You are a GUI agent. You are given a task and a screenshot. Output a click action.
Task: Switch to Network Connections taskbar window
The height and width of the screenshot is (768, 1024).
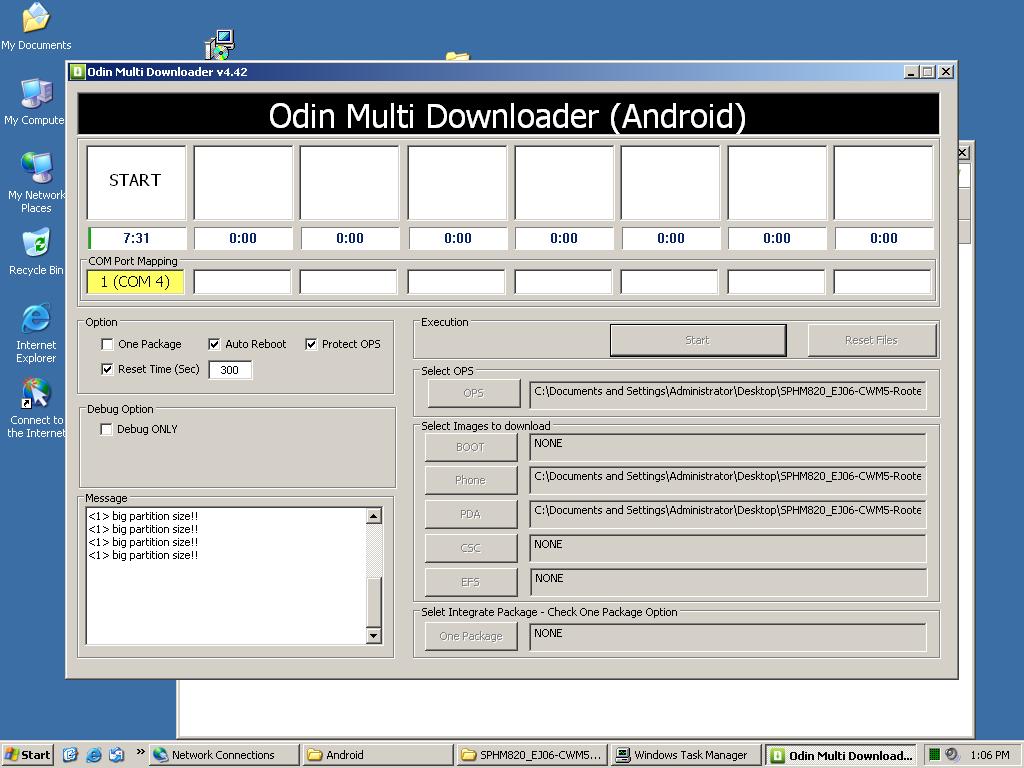pos(224,755)
